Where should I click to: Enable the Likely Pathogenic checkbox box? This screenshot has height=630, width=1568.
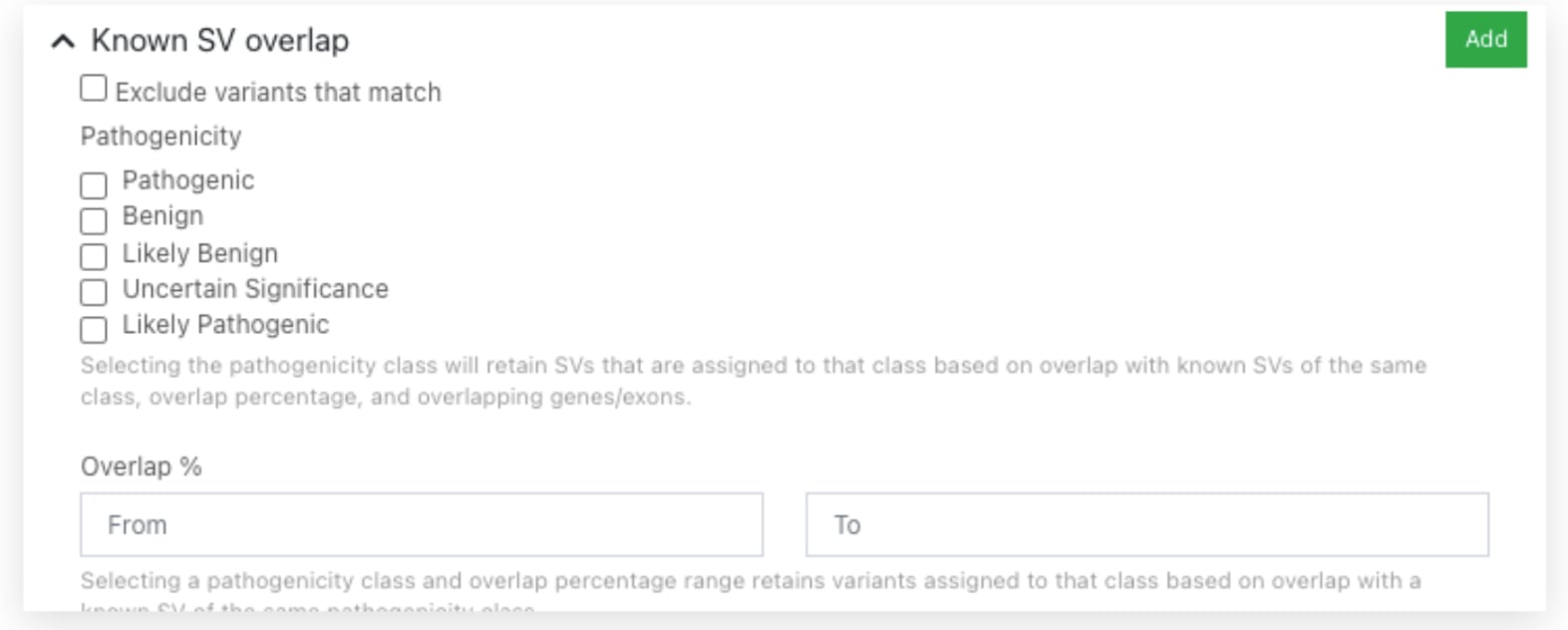[94, 329]
